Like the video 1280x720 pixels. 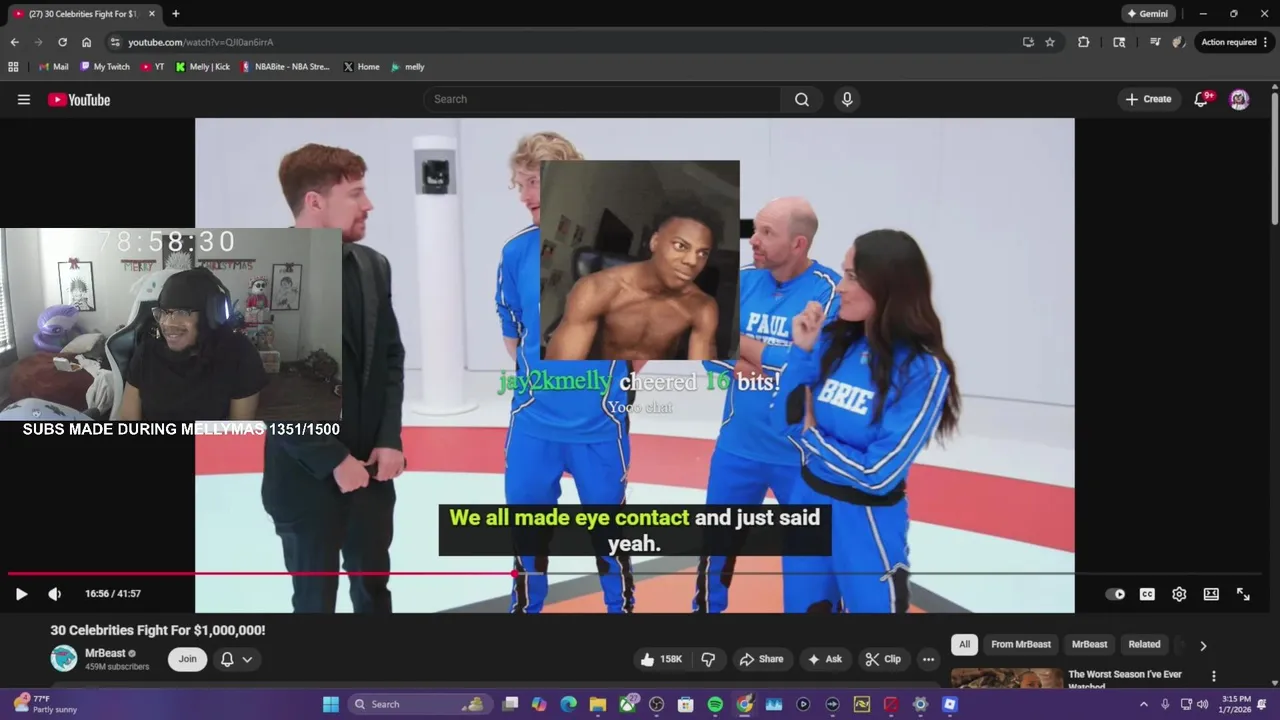[x=661, y=659]
